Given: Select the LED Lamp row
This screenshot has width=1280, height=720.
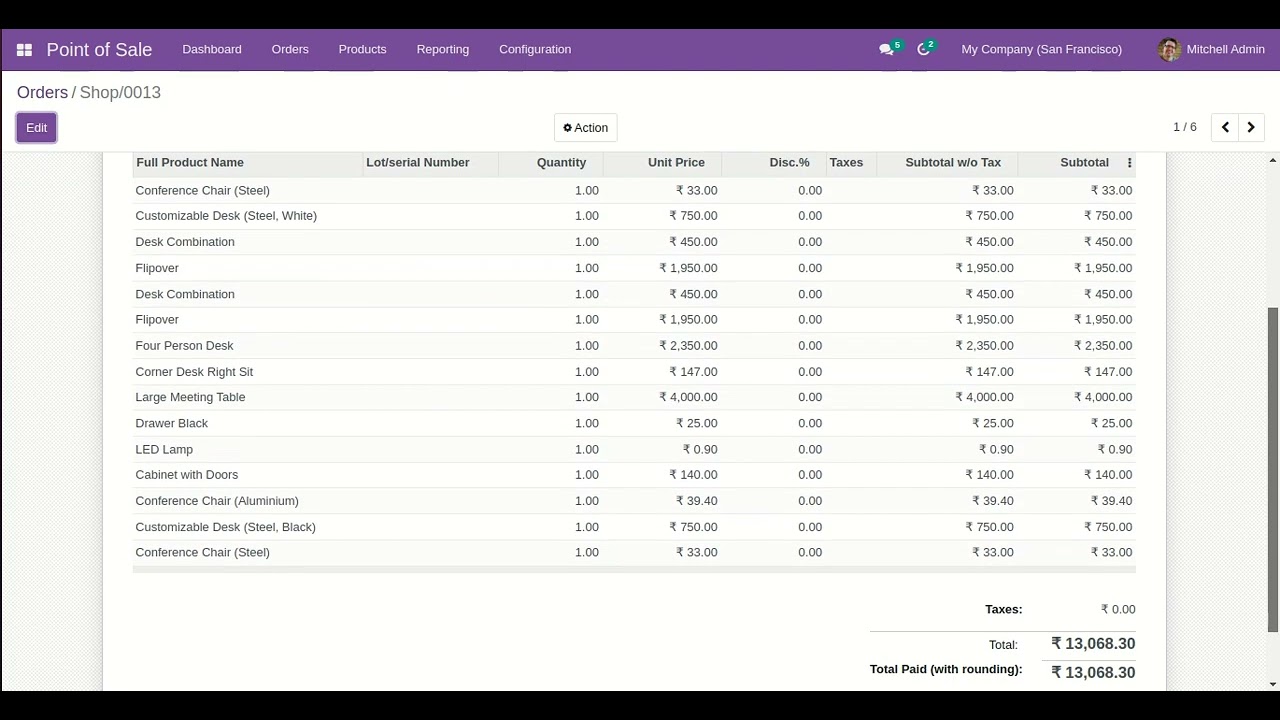Looking at the screenshot, I should pyautogui.click(x=634, y=449).
